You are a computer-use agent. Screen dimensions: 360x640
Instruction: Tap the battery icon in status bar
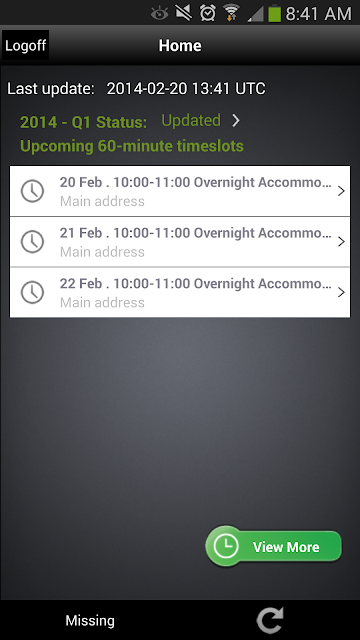[274, 13]
